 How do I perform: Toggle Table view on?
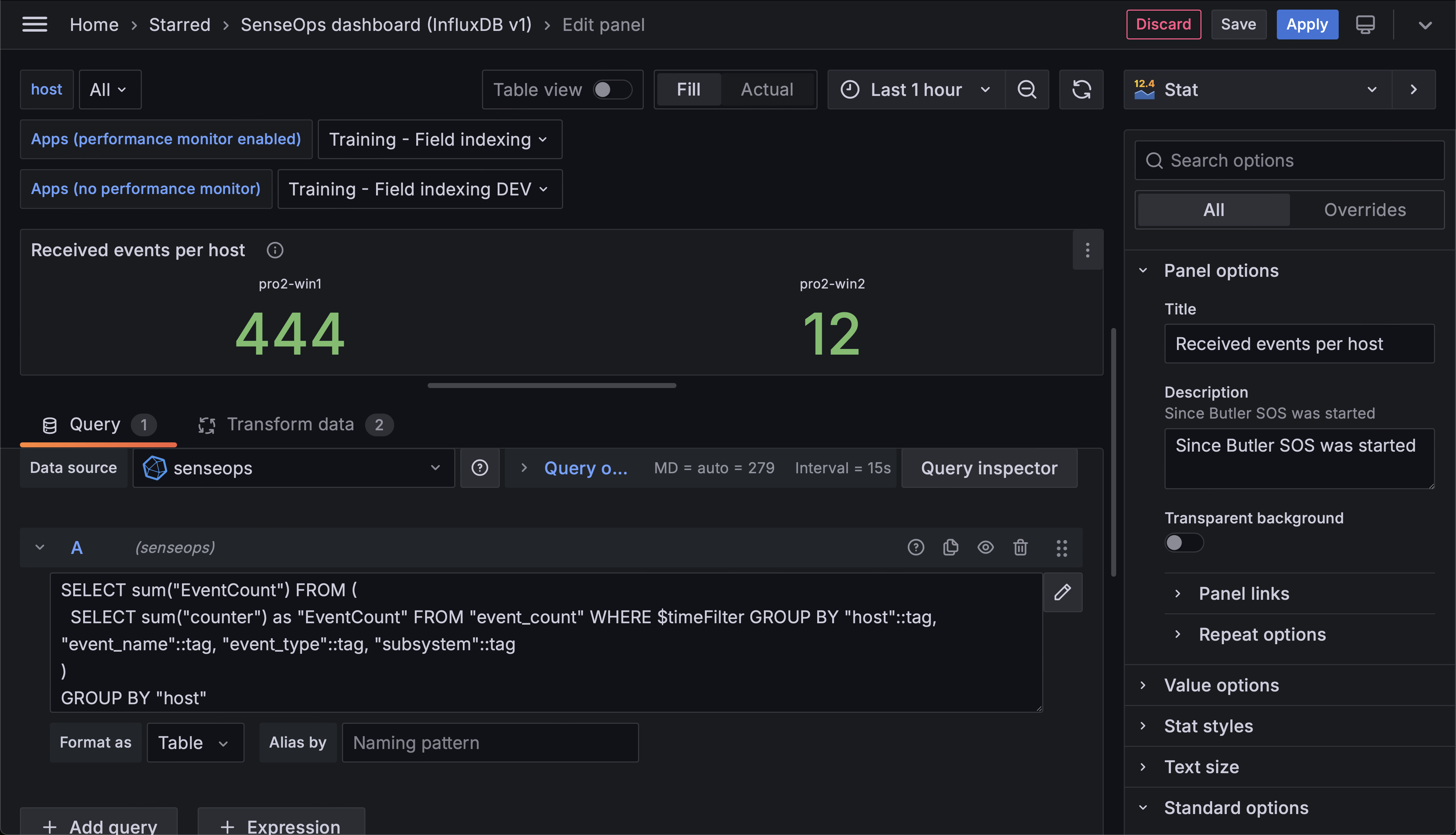611,90
